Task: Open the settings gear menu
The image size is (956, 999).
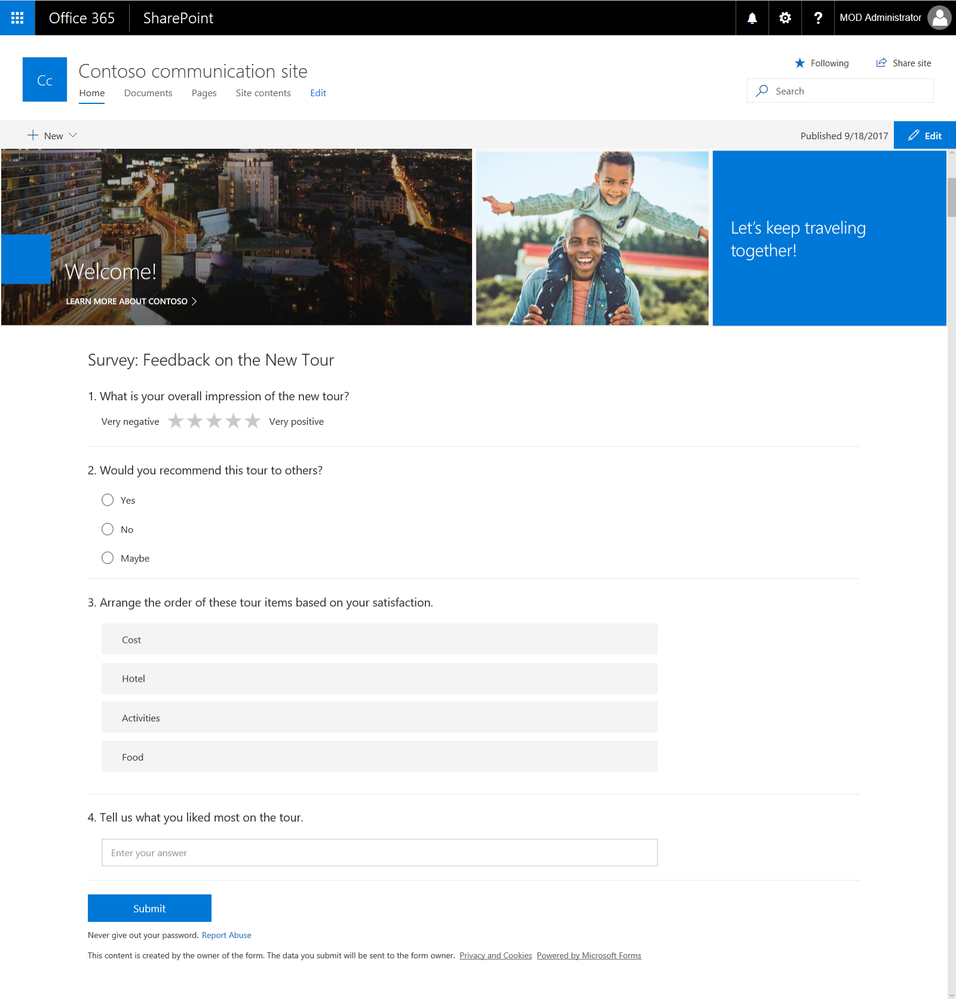Action: [x=785, y=18]
